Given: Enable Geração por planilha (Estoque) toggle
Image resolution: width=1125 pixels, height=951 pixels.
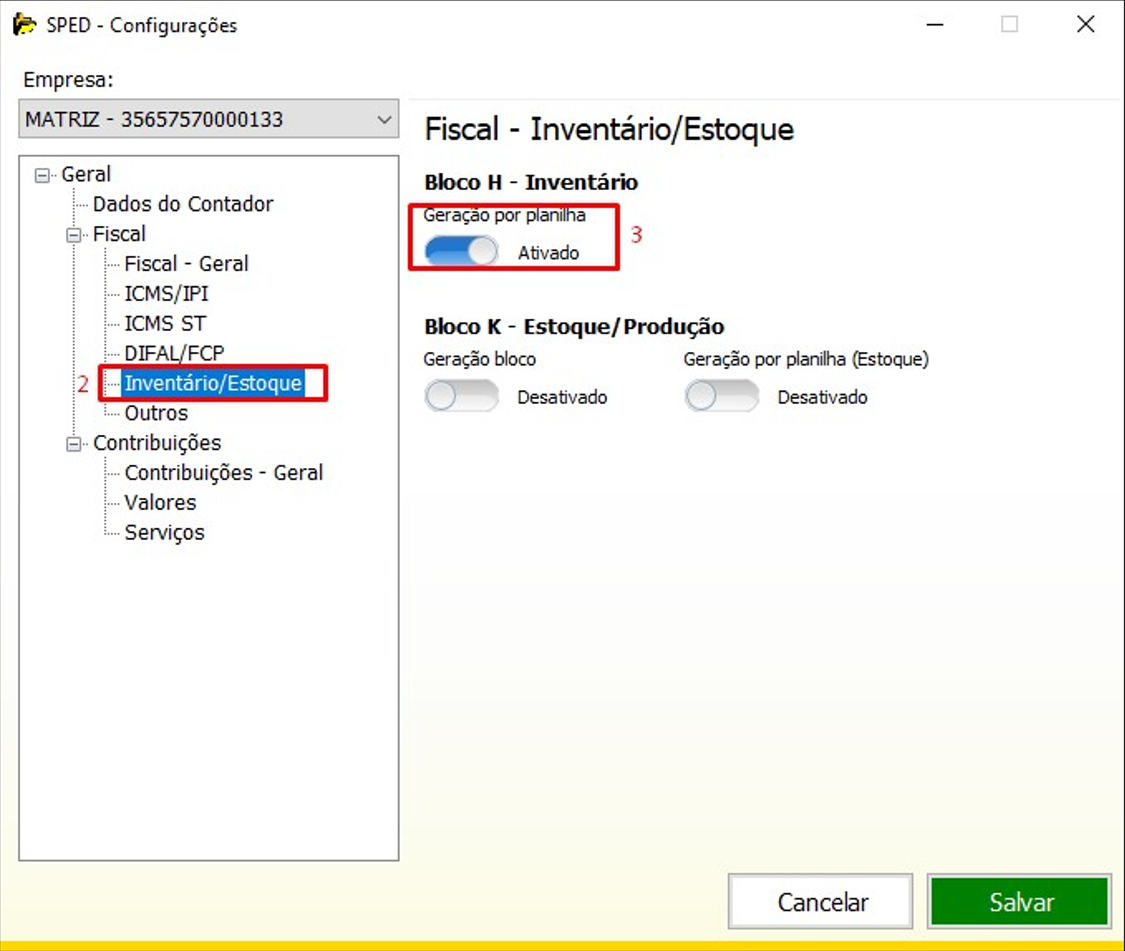Looking at the screenshot, I should [721, 397].
